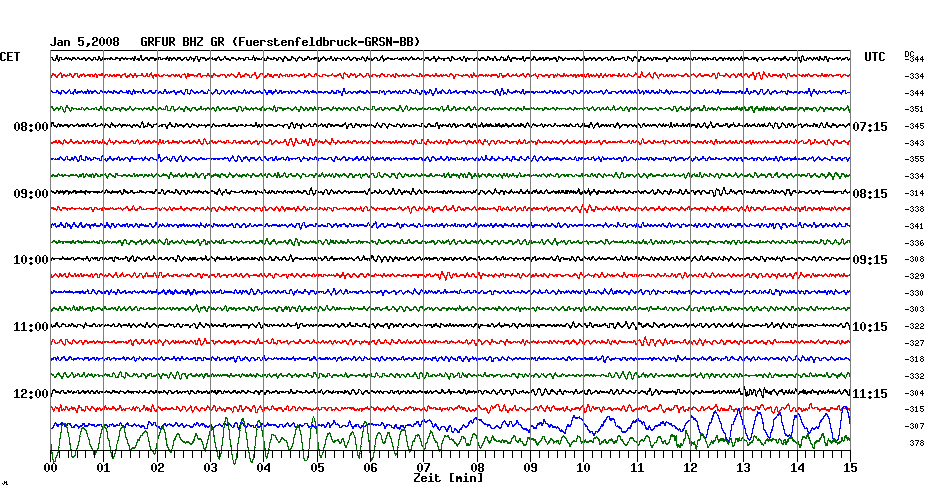Select minute tick label "02"
Viewport: 930px width, 494px height.
[x=157, y=467]
